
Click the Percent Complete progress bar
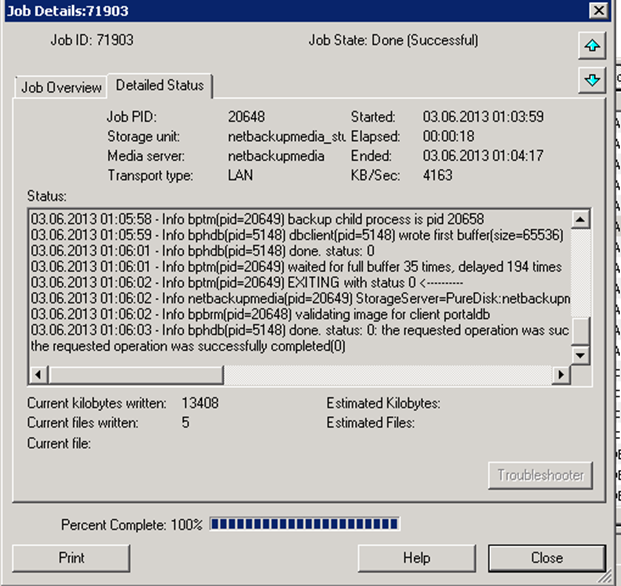point(304,524)
